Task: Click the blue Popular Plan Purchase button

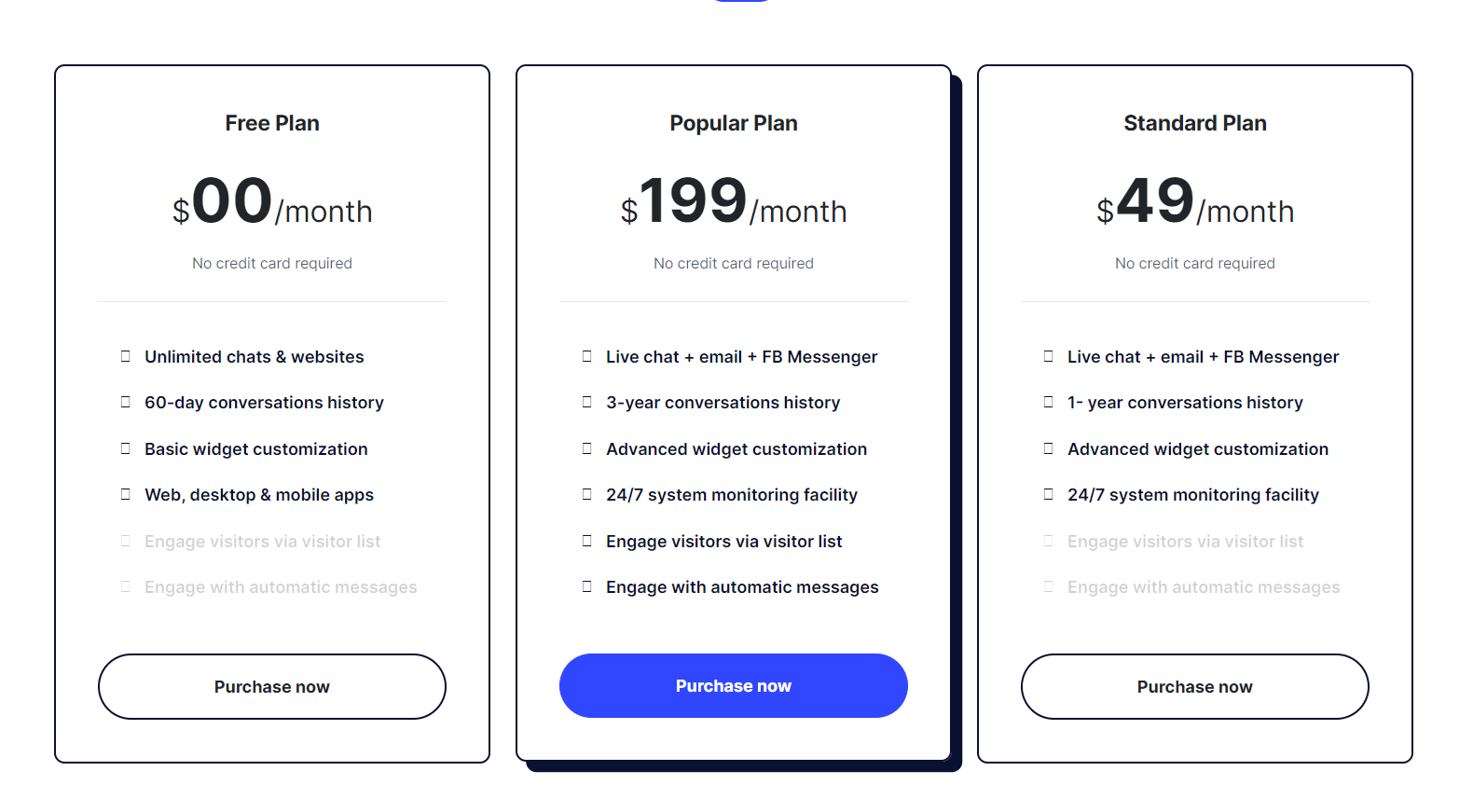Action: [x=734, y=686]
